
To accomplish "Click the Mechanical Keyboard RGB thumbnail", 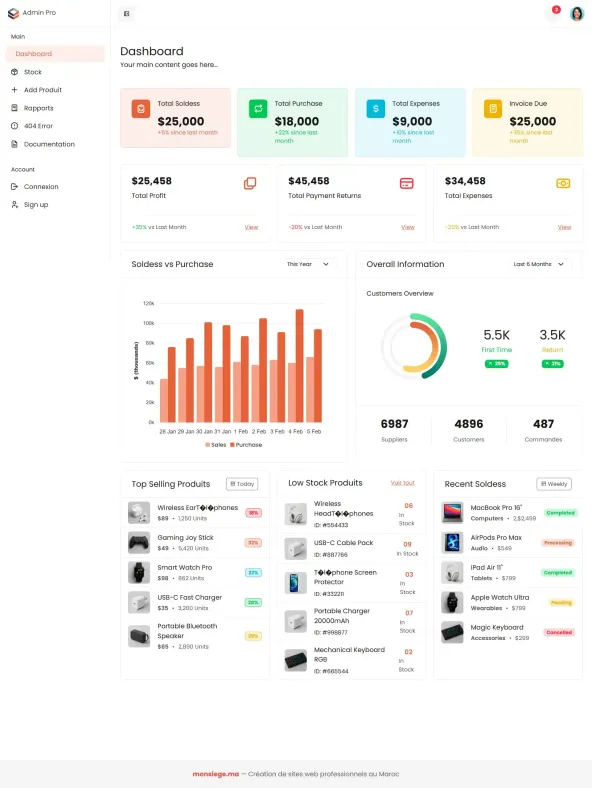I will point(295,660).
